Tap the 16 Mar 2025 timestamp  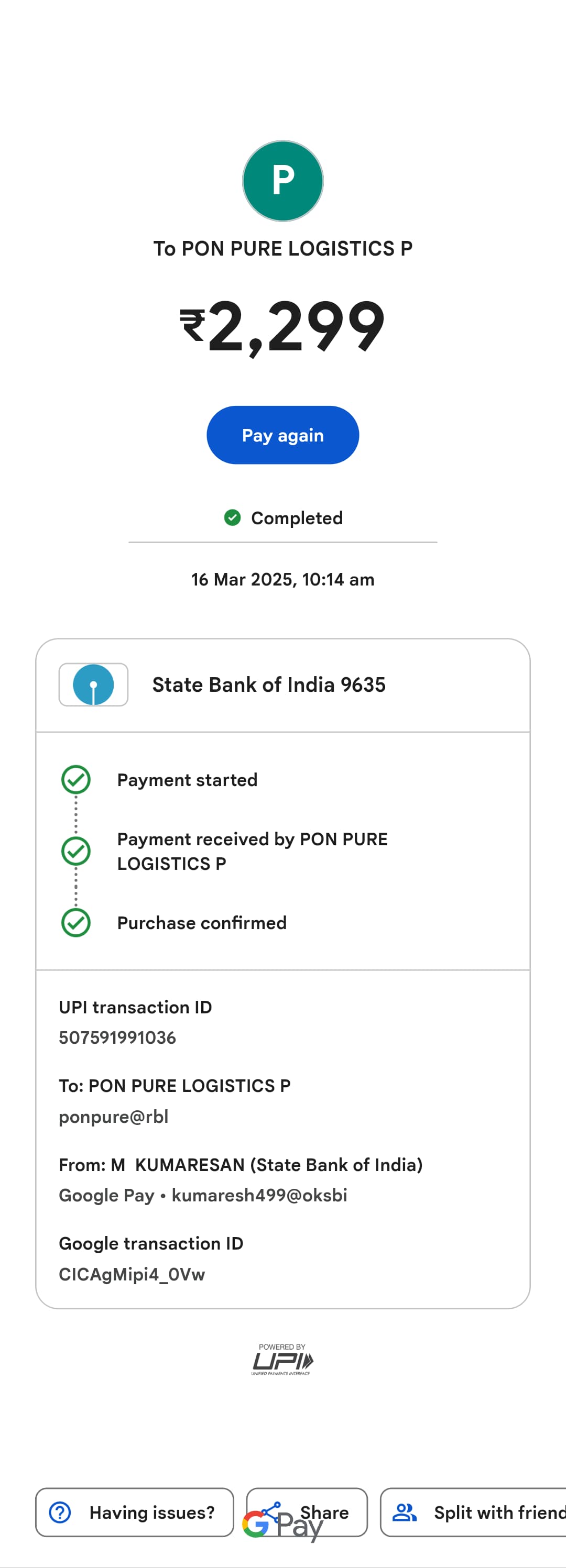(x=282, y=579)
